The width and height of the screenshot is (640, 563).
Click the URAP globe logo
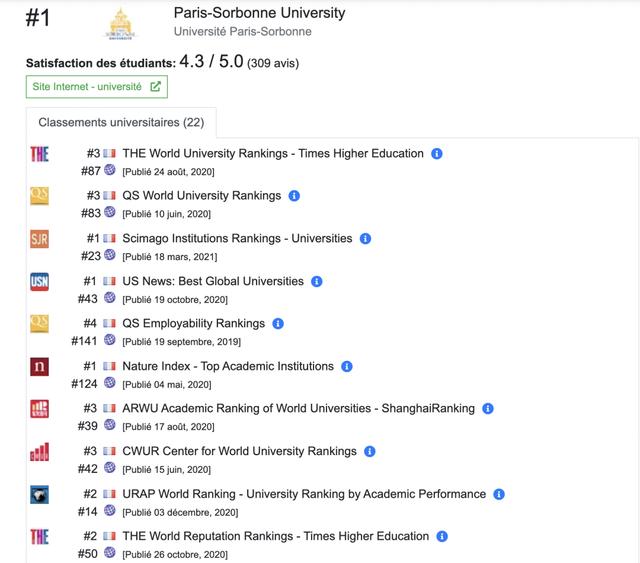point(40,494)
